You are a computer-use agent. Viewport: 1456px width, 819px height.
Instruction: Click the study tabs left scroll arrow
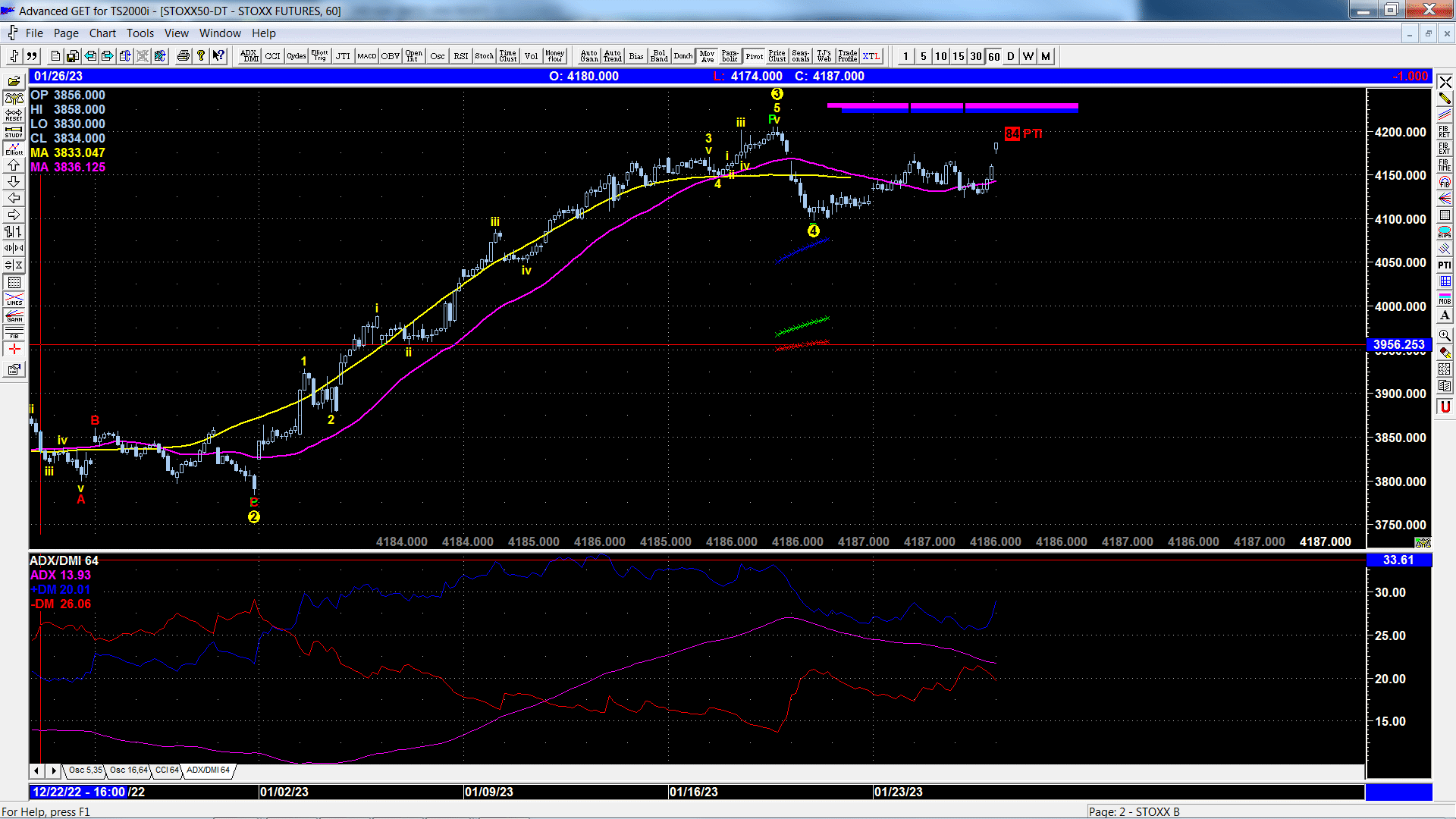point(36,770)
